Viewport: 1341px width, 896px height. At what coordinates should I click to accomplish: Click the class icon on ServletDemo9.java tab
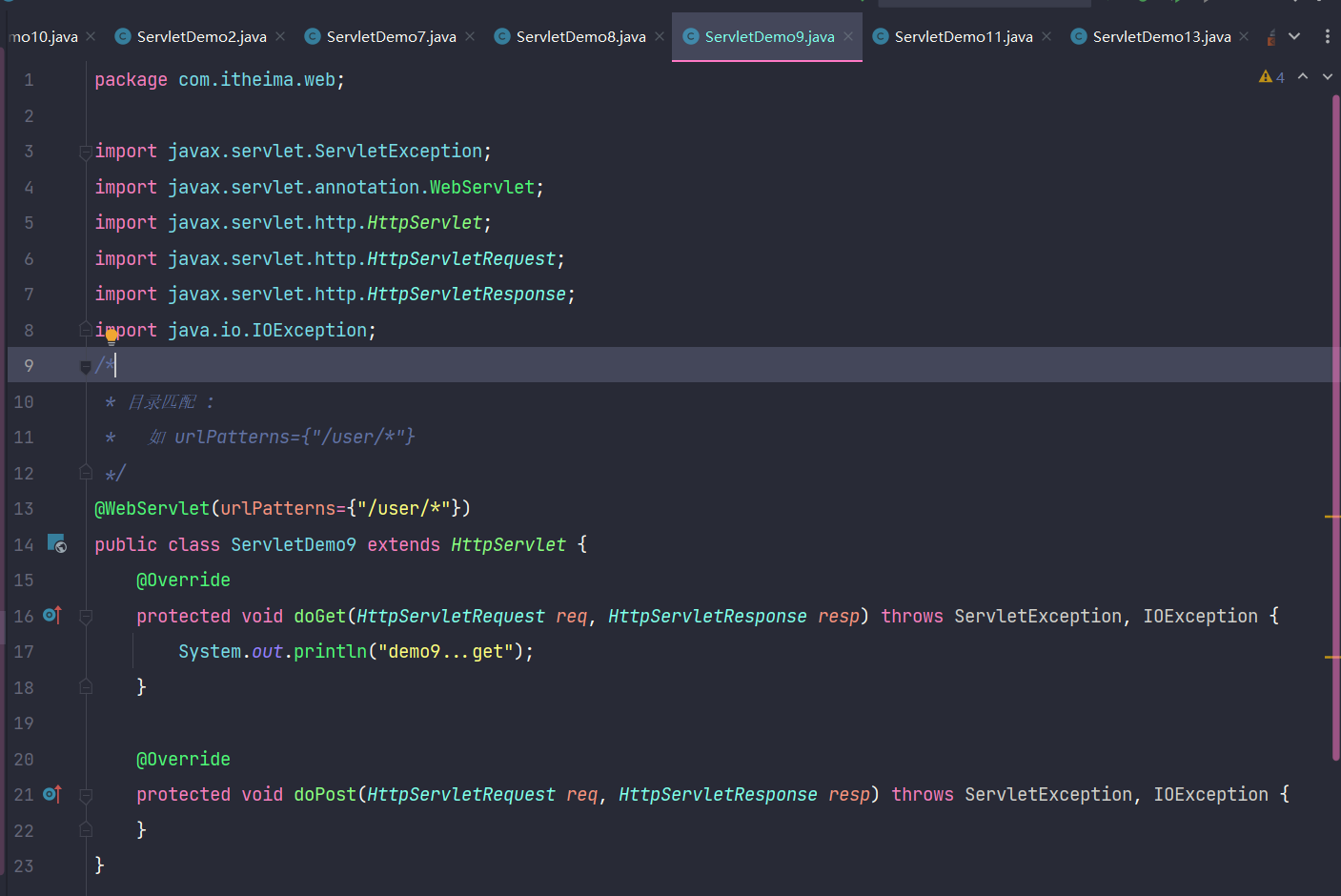pyautogui.click(x=691, y=36)
